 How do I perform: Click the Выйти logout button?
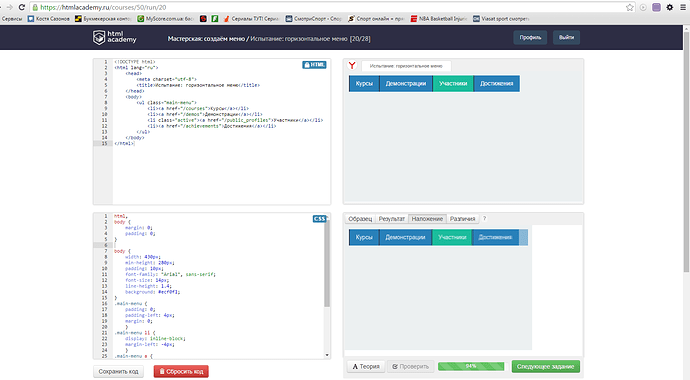point(566,37)
